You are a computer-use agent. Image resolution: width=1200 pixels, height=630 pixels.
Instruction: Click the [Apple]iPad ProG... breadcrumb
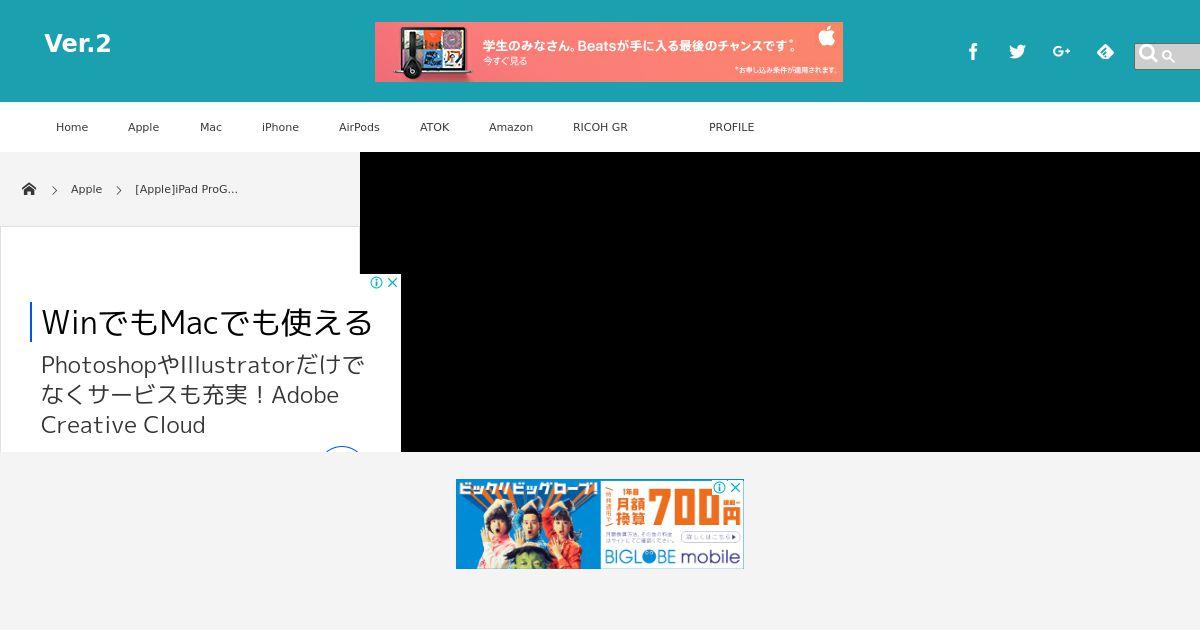click(x=186, y=189)
